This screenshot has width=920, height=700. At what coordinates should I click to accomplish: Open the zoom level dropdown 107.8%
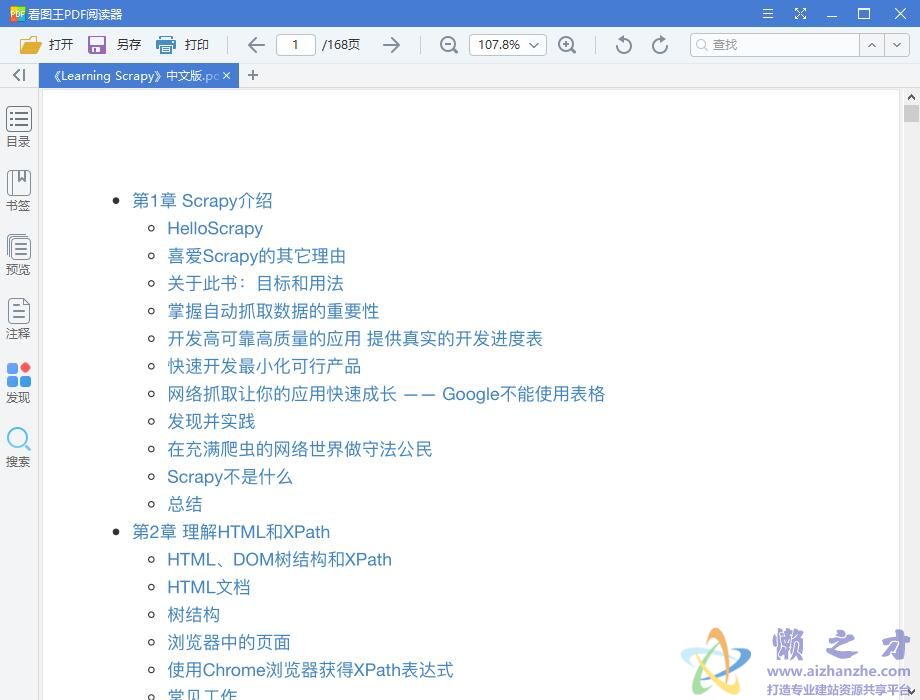click(x=508, y=45)
